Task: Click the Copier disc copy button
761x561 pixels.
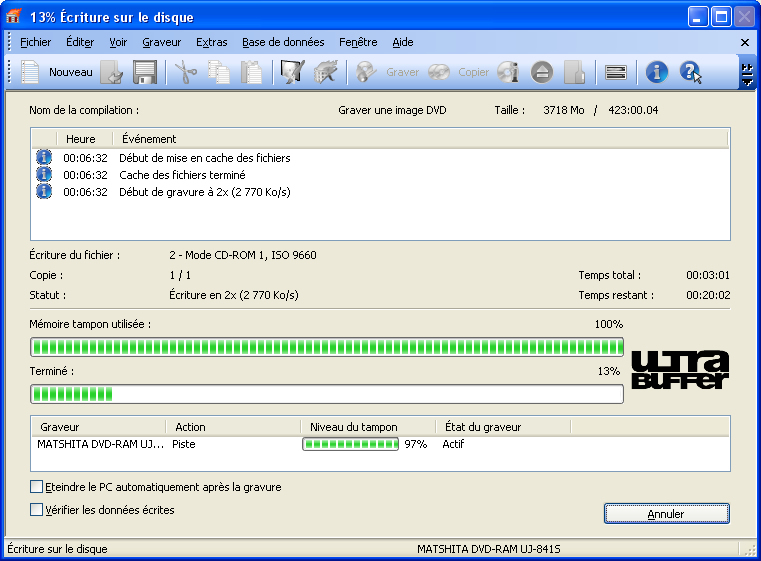Action: [x=460, y=72]
